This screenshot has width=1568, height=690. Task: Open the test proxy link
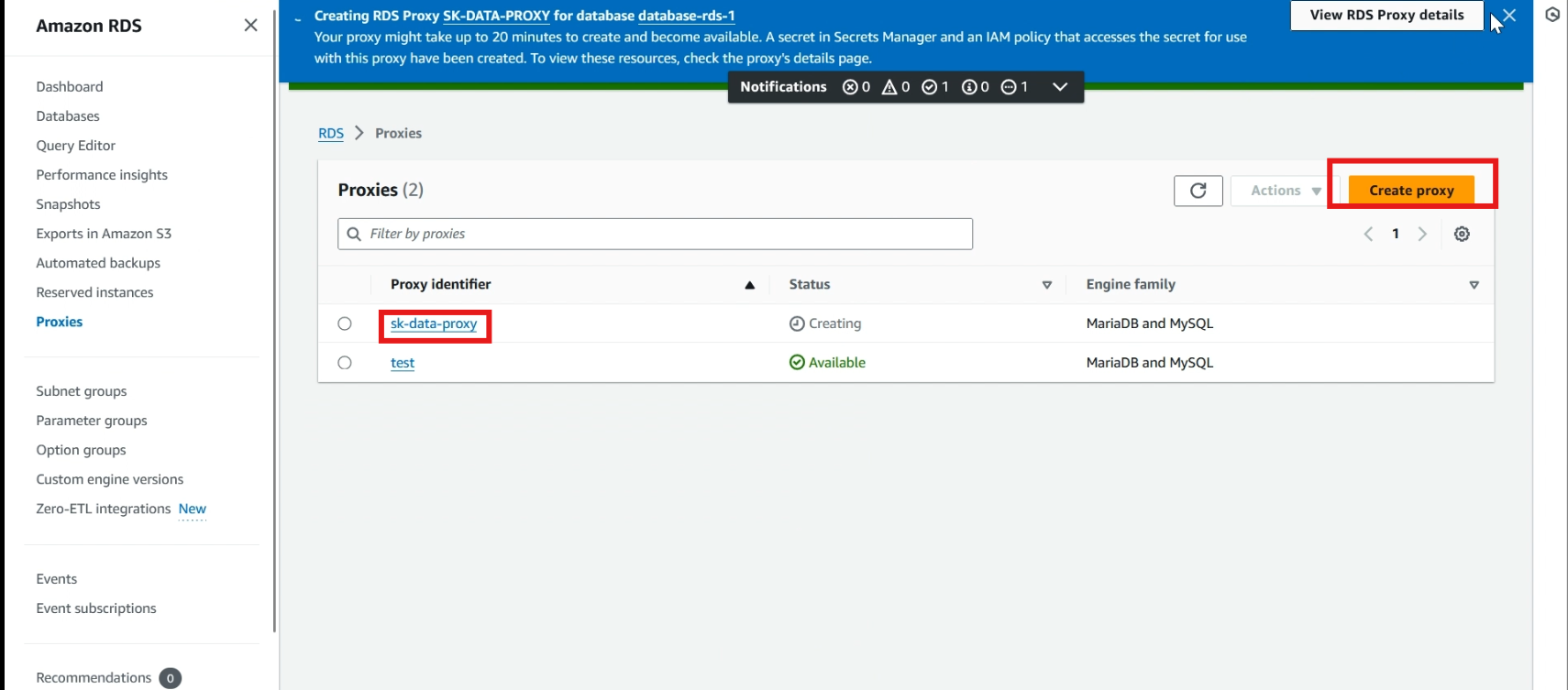point(403,363)
